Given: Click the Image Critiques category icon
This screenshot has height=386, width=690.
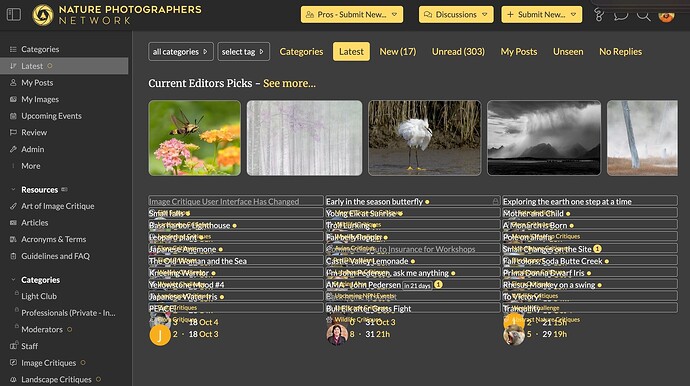Looking at the screenshot, I should 13,363.
